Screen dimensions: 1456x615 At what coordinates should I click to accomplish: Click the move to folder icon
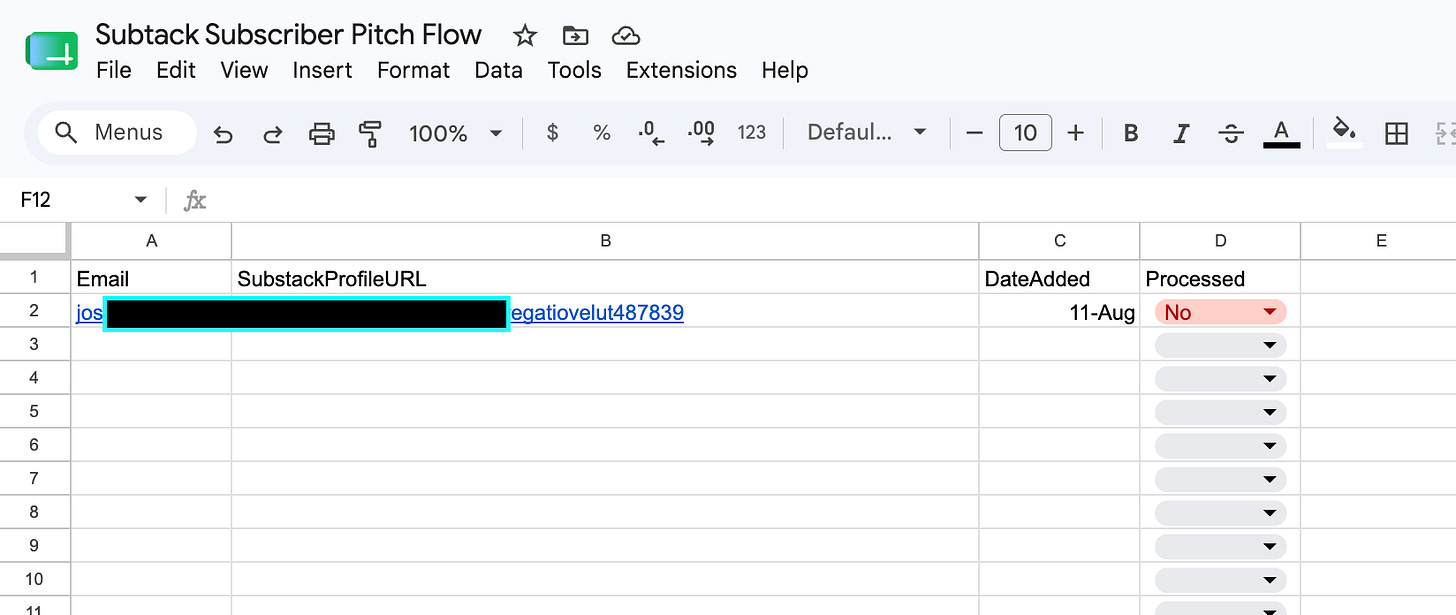coord(575,36)
